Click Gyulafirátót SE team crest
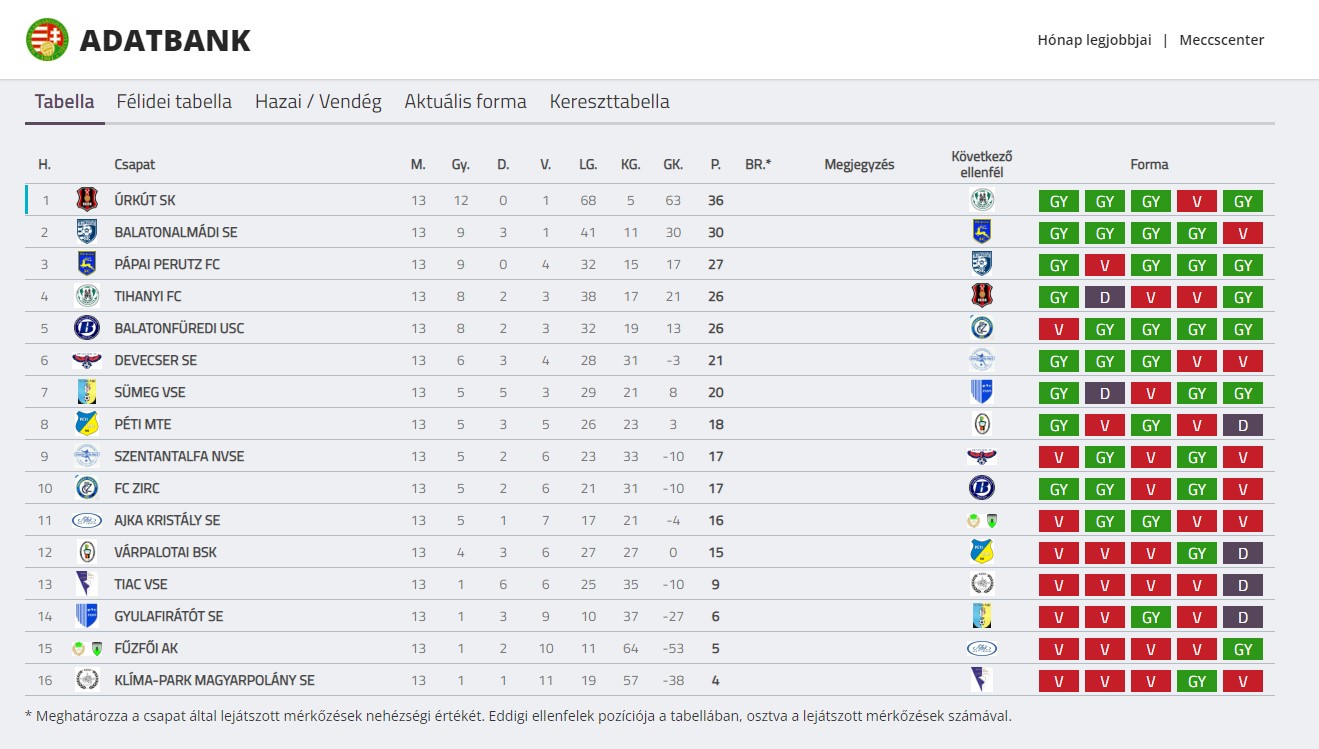 pyautogui.click(x=87, y=616)
